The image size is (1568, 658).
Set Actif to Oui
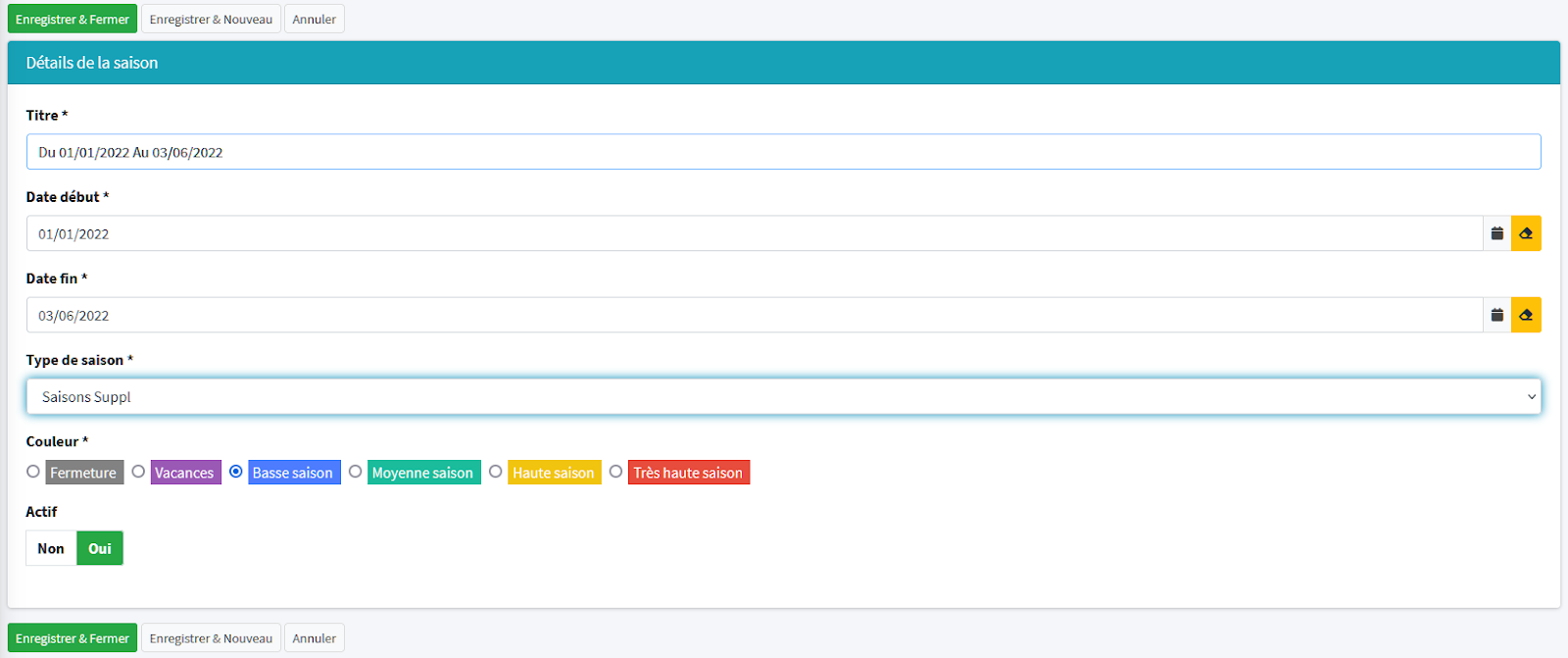pos(100,548)
